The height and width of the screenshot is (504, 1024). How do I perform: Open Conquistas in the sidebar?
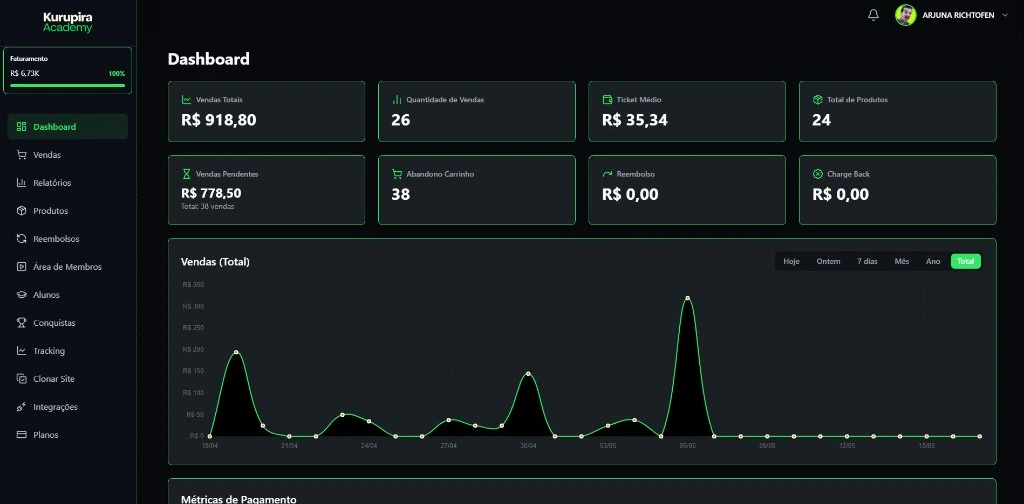click(x=68, y=323)
